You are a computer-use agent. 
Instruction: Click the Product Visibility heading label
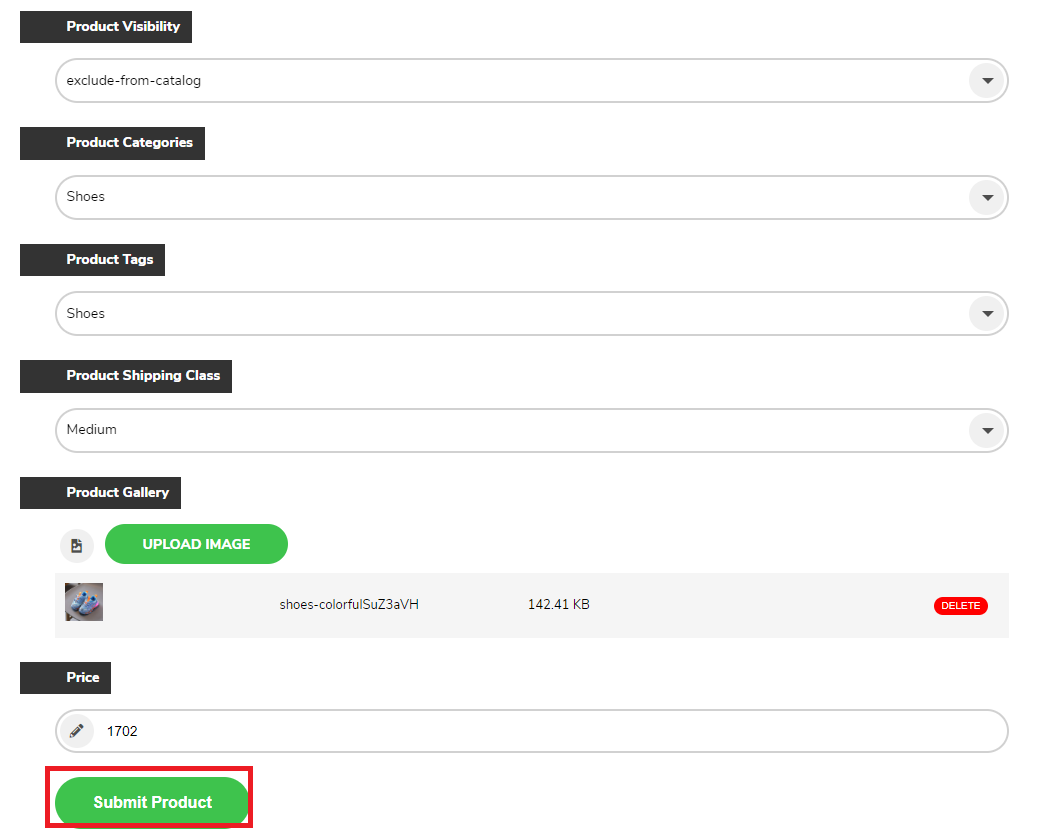tap(106, 27)
